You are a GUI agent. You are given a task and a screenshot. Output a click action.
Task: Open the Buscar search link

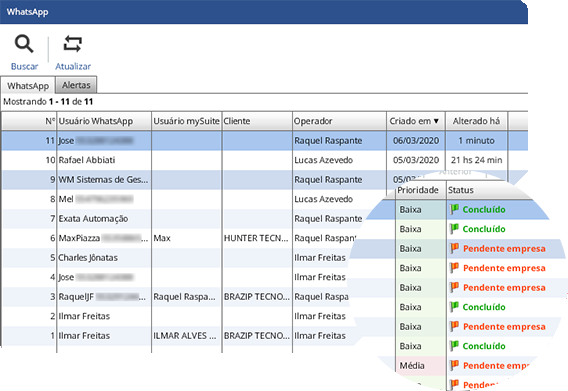tap(24, 66)
